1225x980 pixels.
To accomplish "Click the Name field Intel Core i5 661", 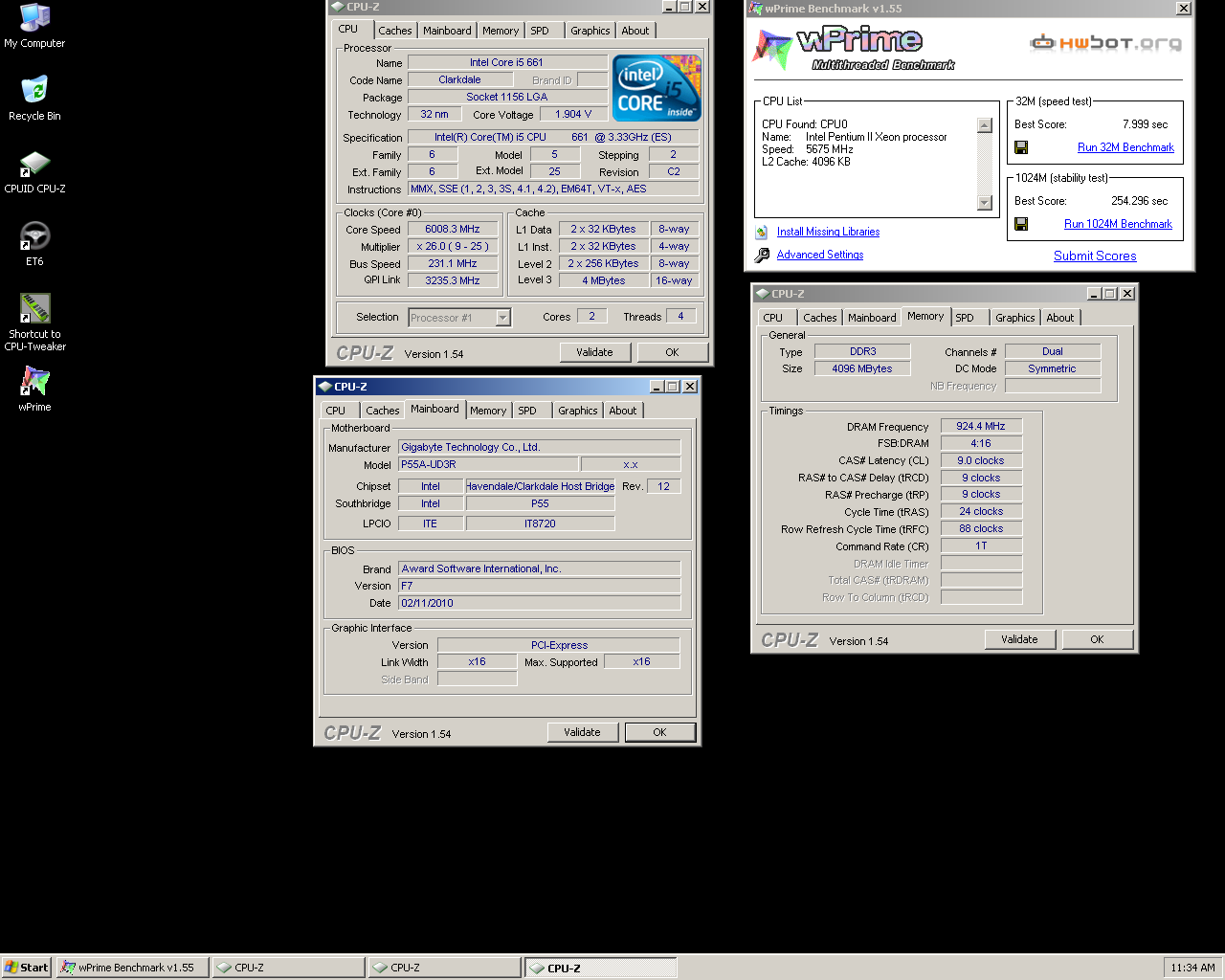I will (x=506, y=63).
